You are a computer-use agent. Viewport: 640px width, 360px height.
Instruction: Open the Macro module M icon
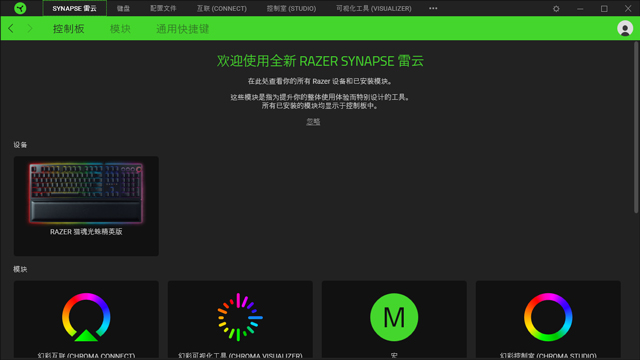(394, 317)
